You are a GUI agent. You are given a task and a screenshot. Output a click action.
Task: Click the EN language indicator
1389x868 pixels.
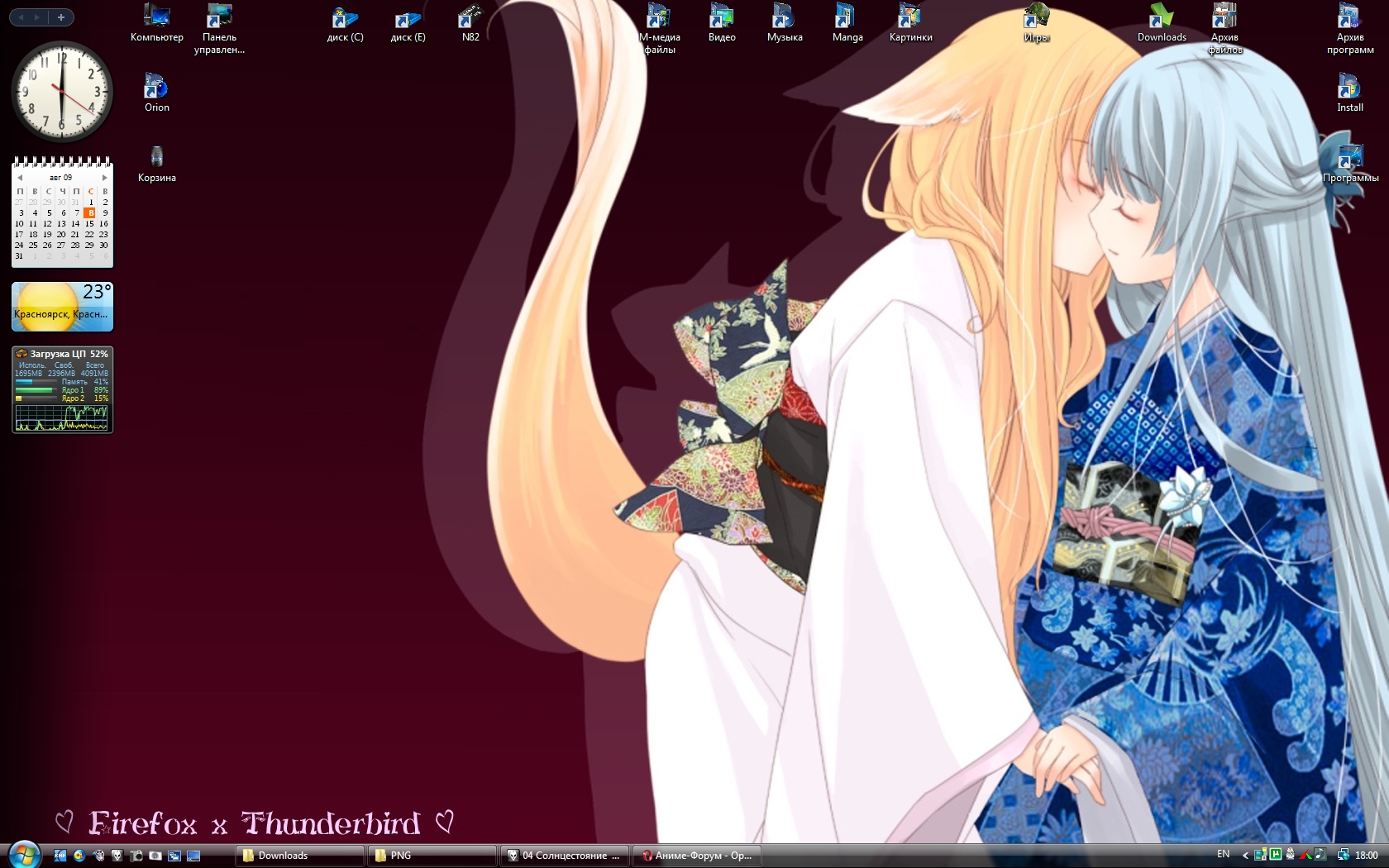tap(1223, 855)
